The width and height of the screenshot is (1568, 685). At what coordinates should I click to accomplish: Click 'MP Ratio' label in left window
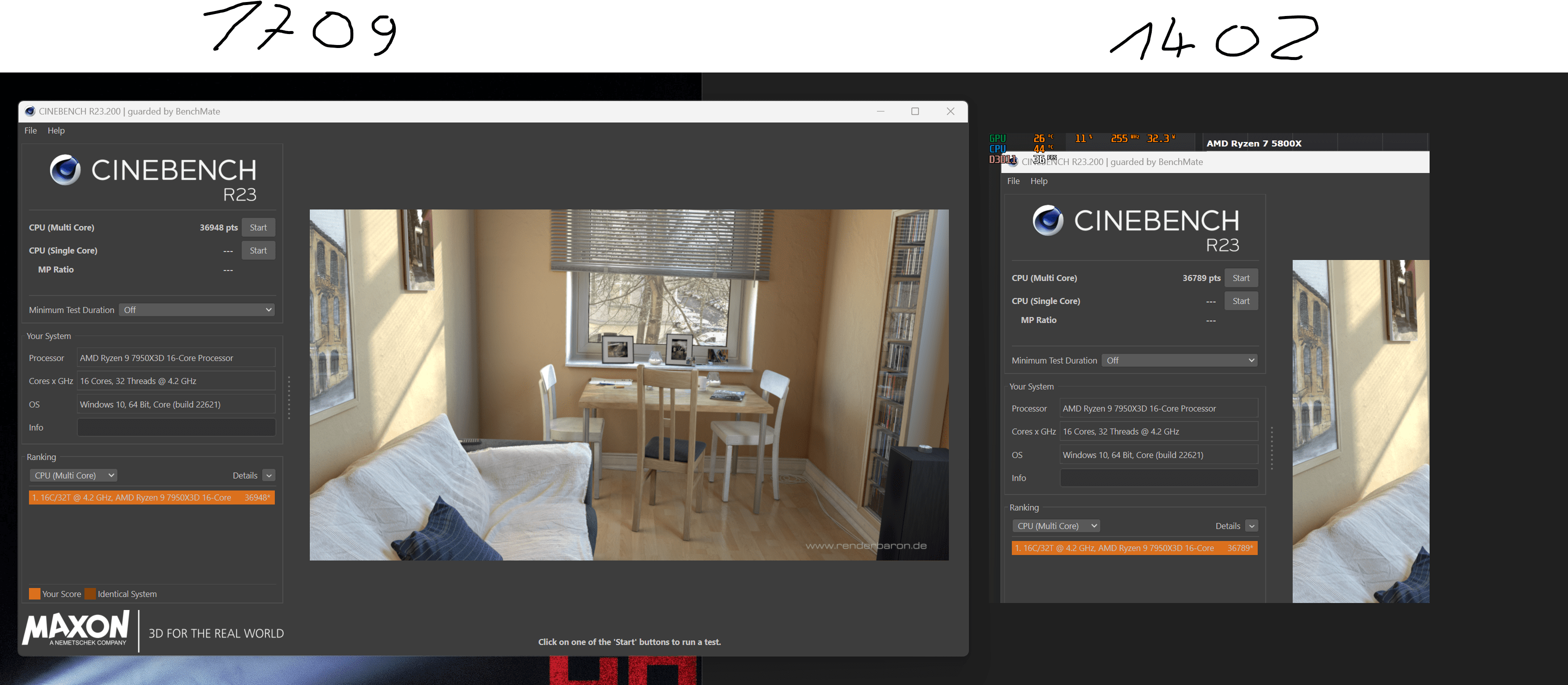point(56,269)
